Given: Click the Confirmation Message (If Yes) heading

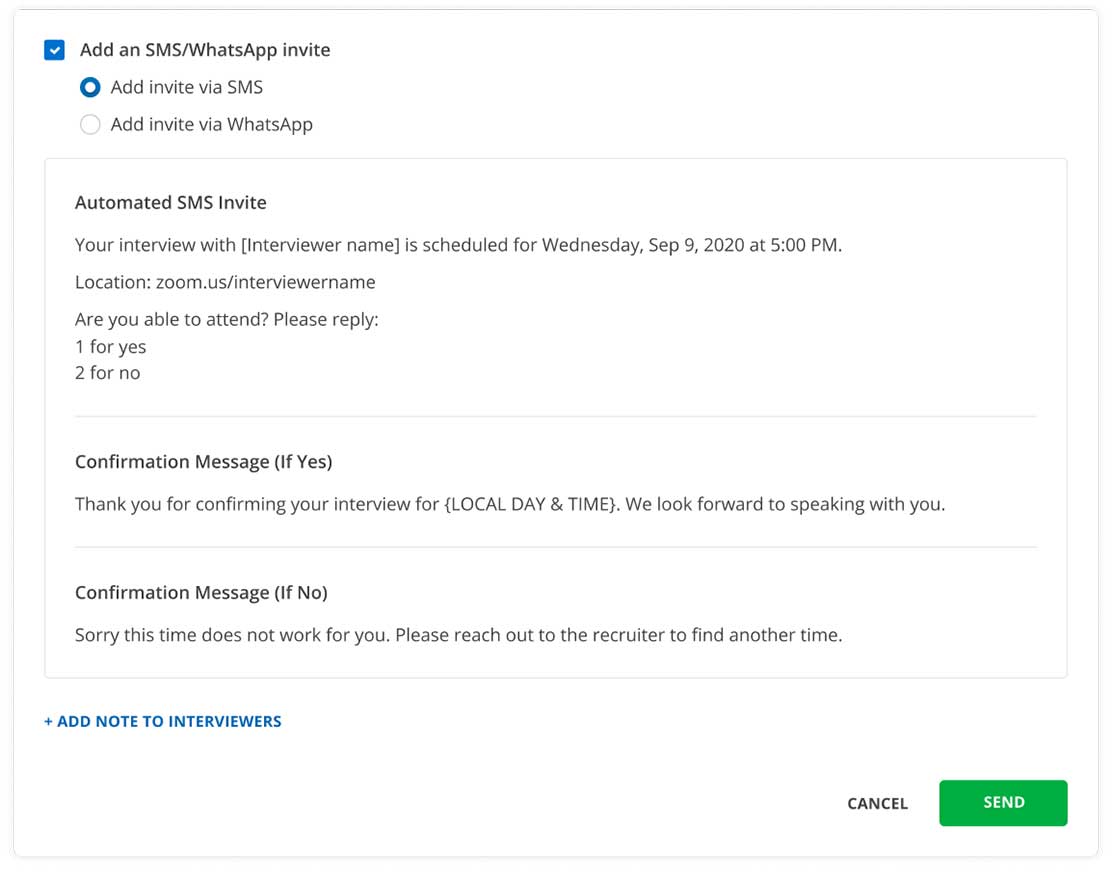Looking at the screenshot, I should coord(203,462).
